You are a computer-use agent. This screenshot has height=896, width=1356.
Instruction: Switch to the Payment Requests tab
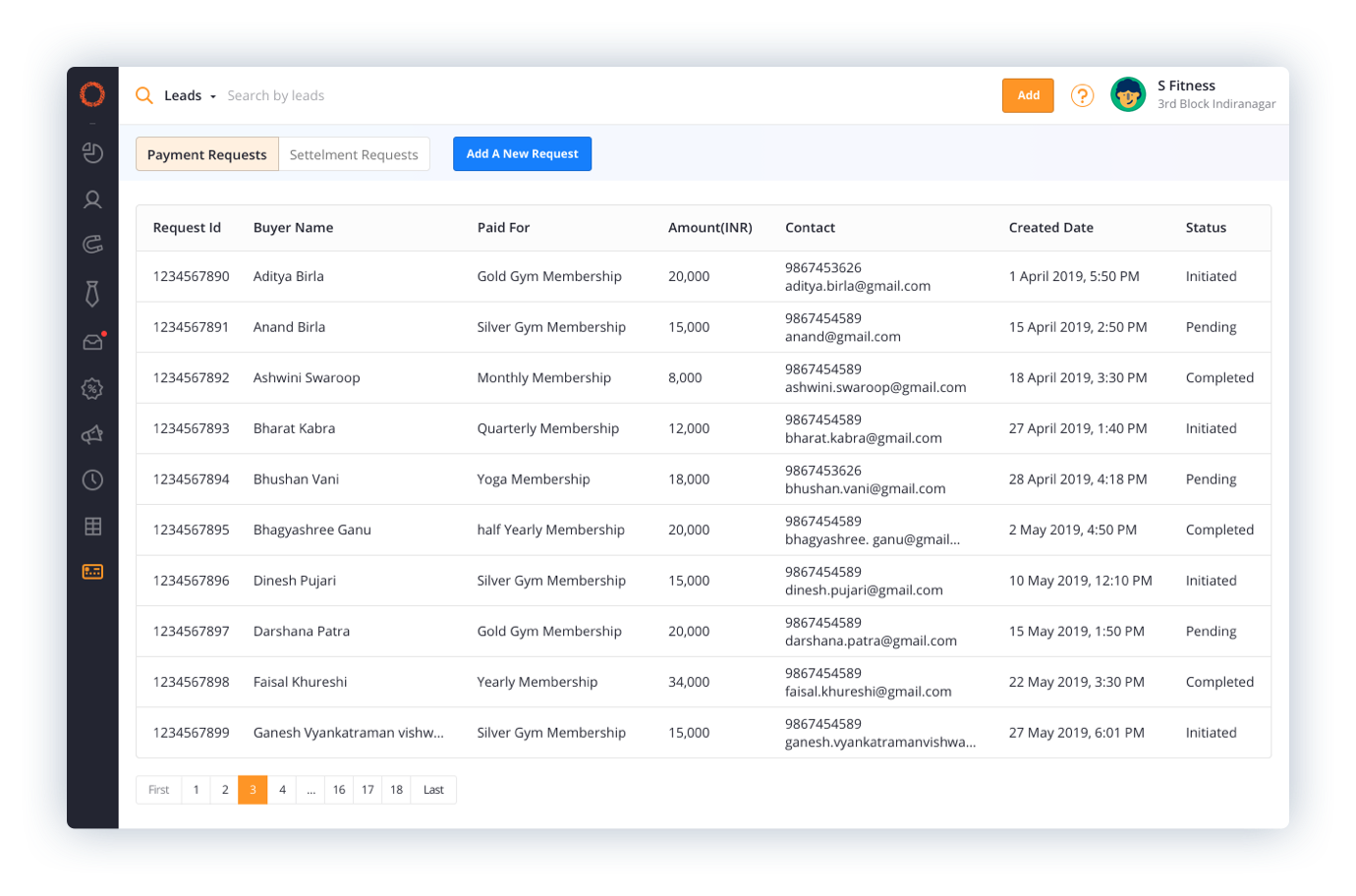(x=207, y=154)
